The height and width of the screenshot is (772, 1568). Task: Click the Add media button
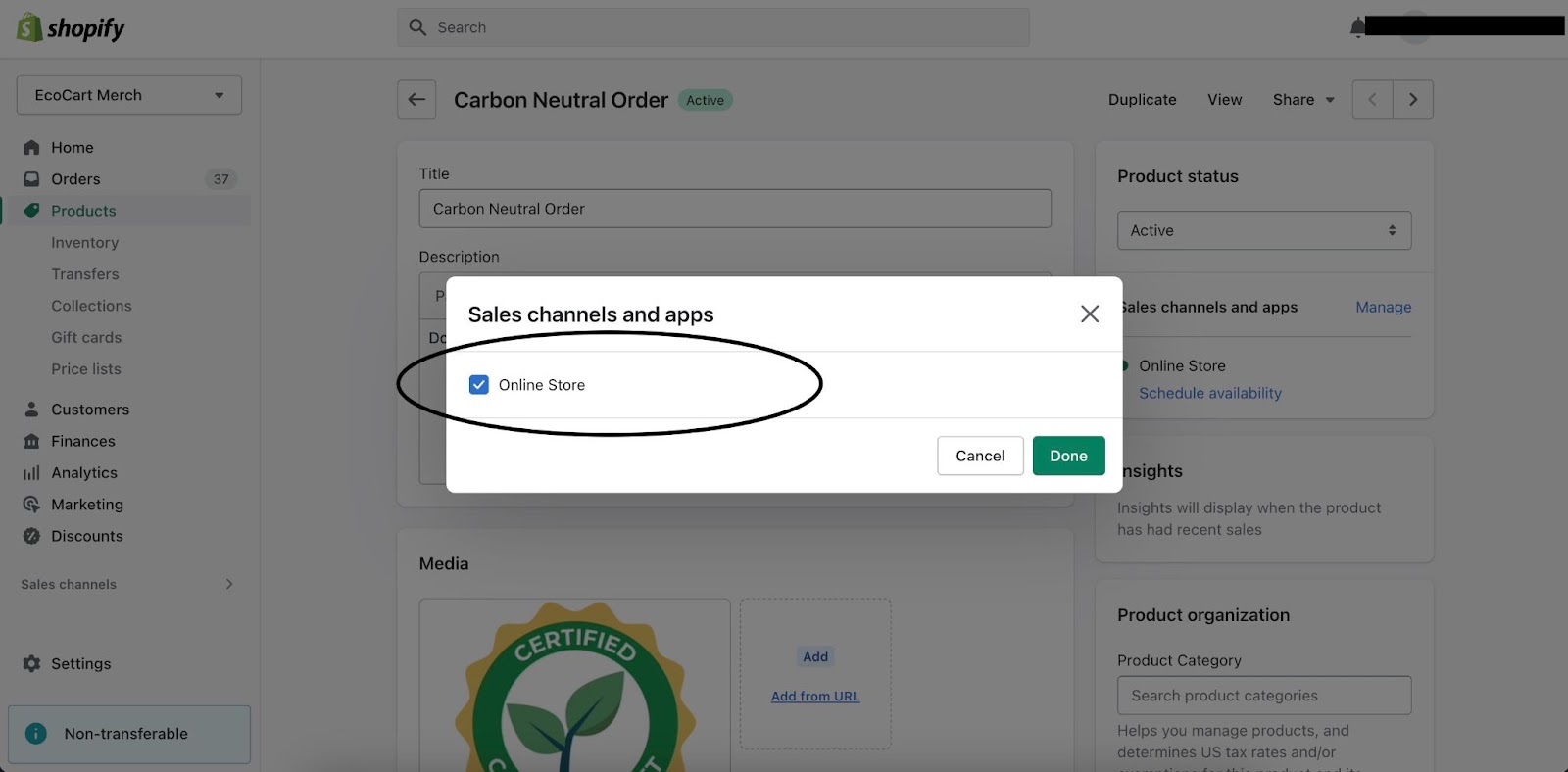pyautogui.click(x=815, y=657)
